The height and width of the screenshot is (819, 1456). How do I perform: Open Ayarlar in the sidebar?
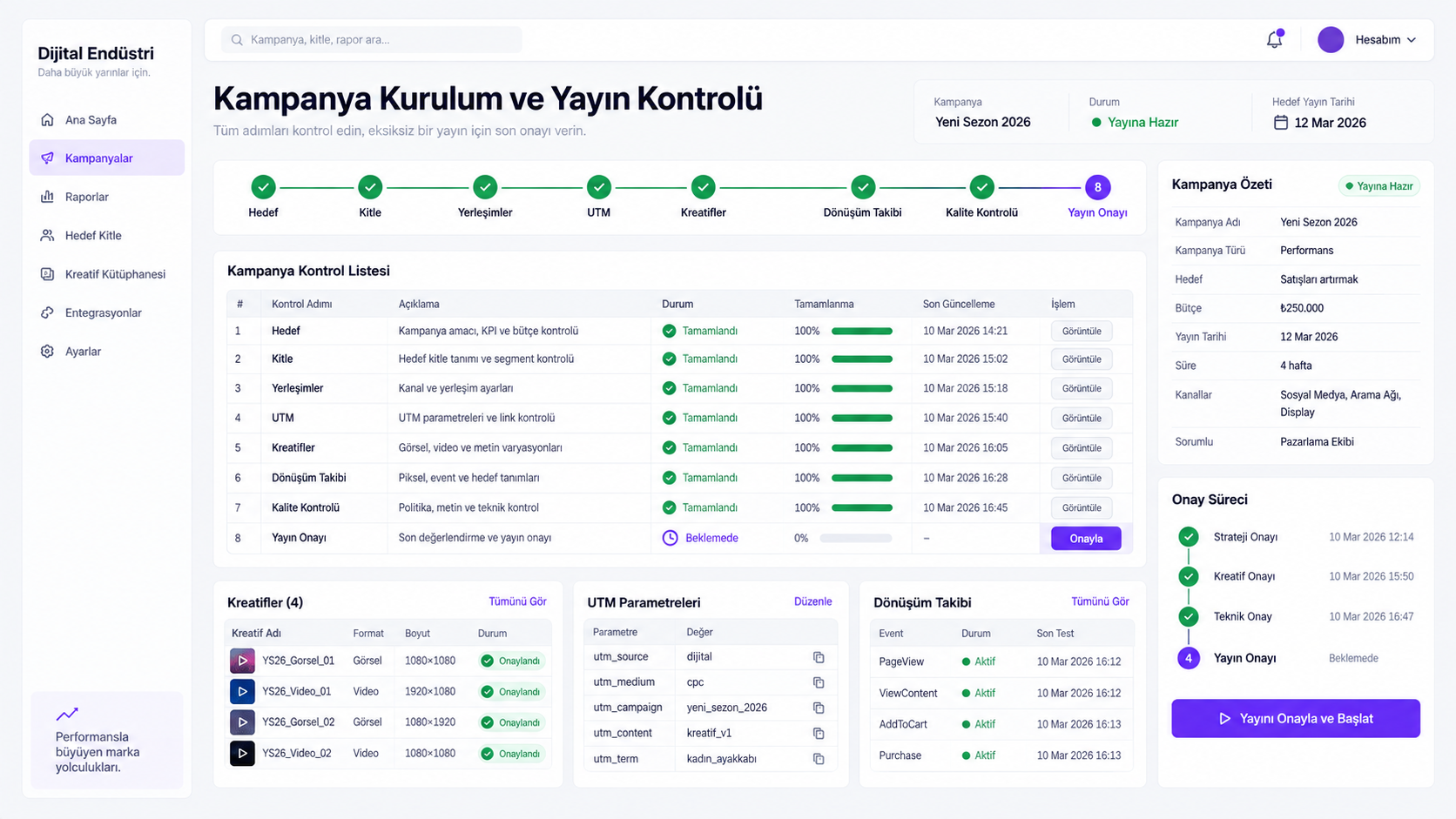coord(106,352)
